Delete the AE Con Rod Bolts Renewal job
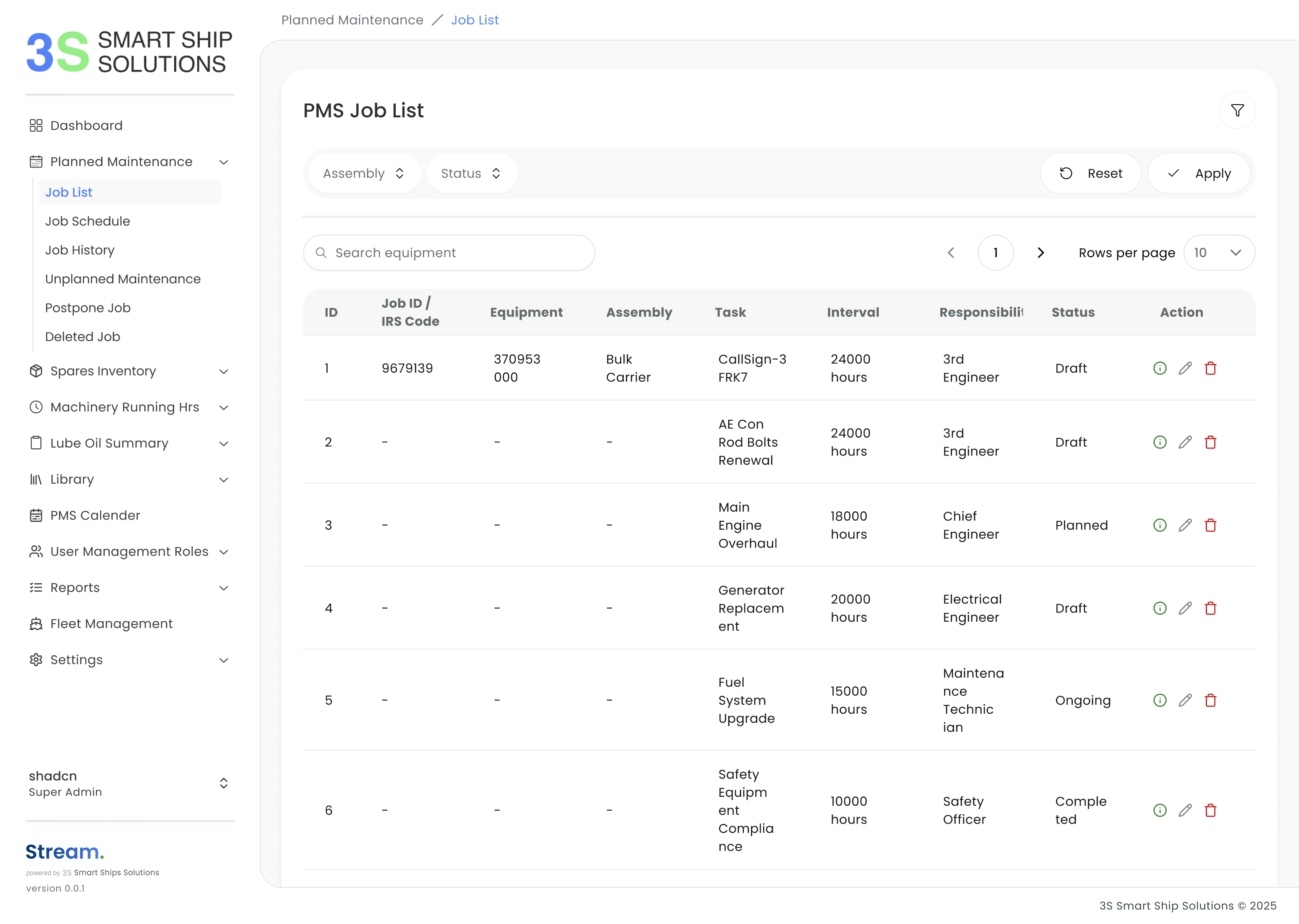 1210,442
